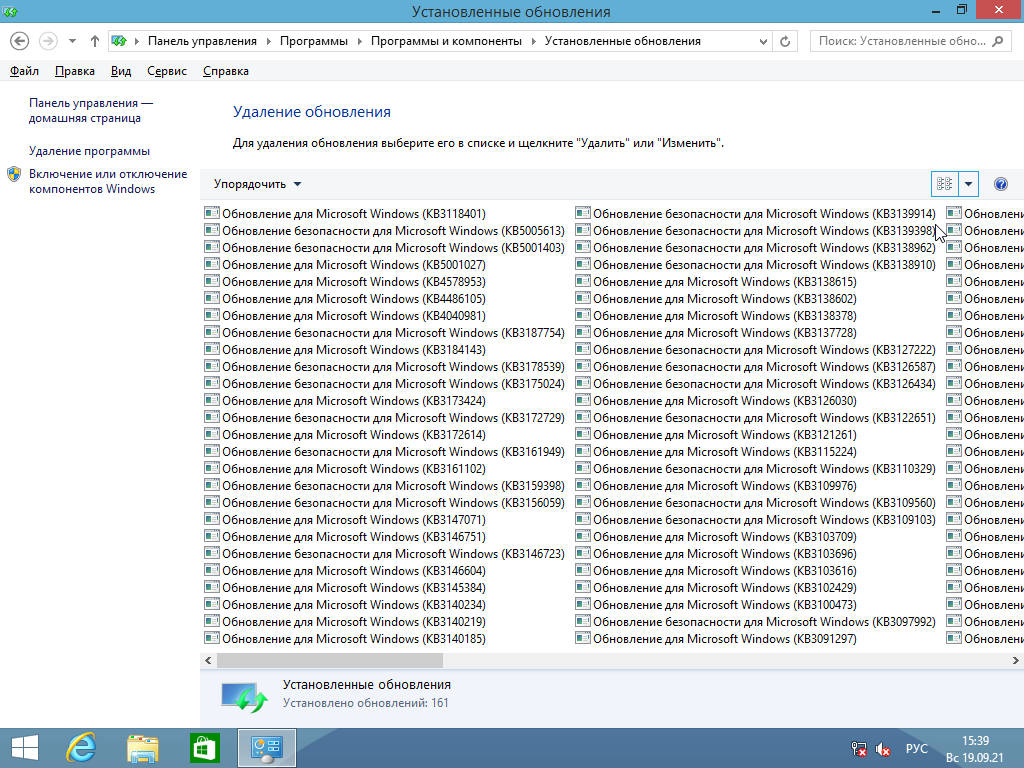
Task: Select update KB3118401
Action: (345, 214)
